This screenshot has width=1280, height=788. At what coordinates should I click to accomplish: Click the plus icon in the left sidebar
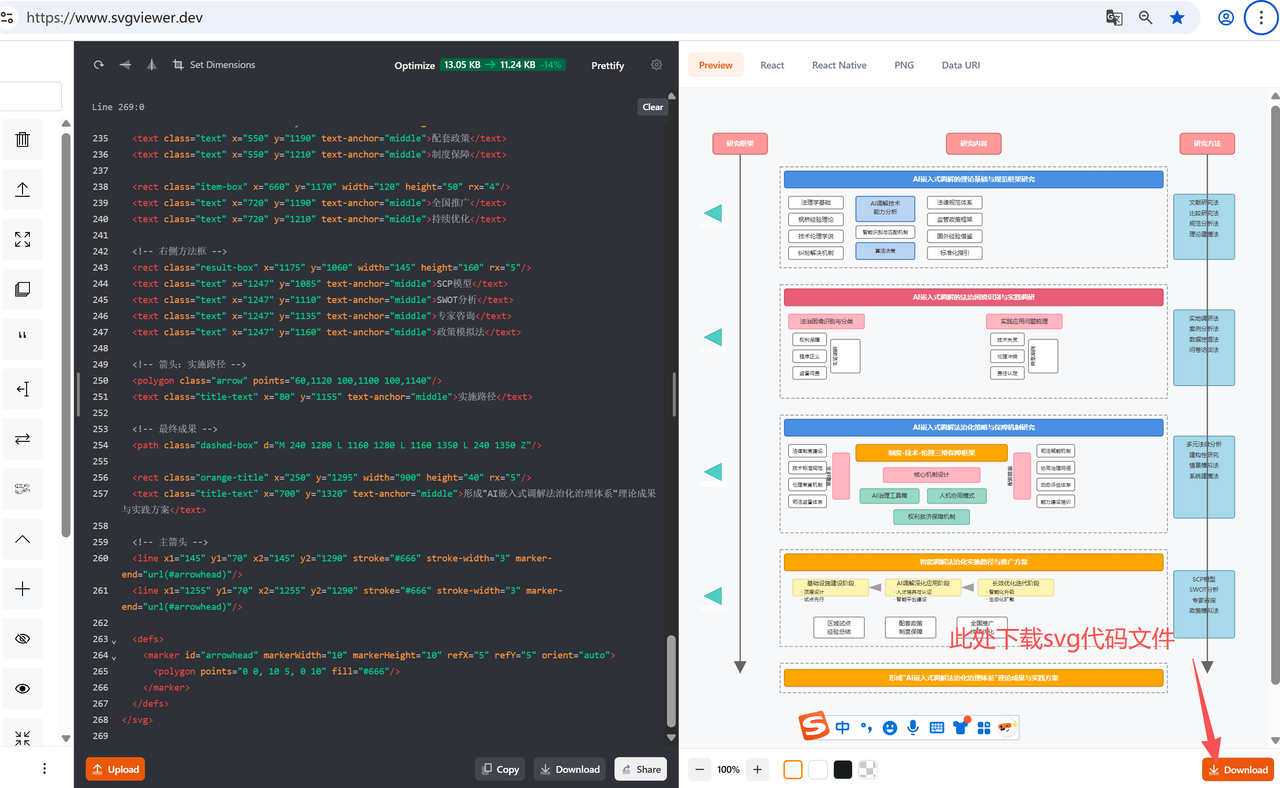coord(22,589)
